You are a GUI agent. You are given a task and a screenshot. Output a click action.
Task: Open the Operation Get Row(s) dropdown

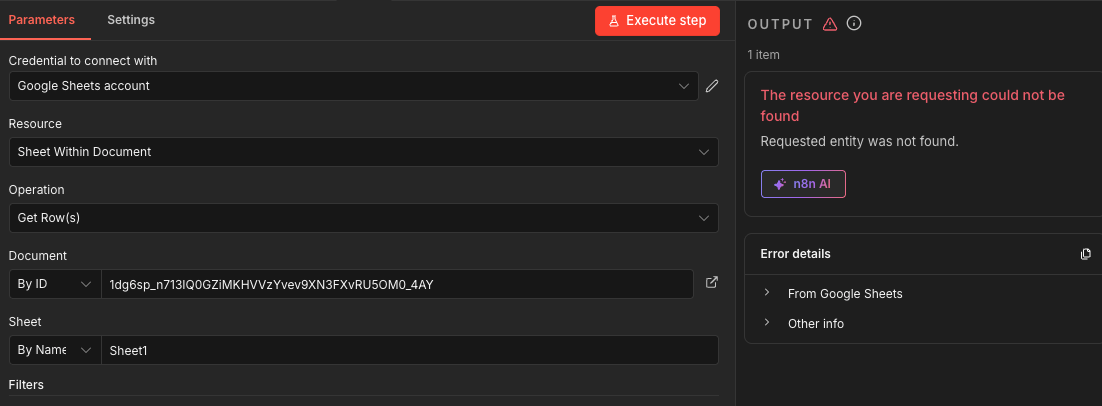coord(363,217)
